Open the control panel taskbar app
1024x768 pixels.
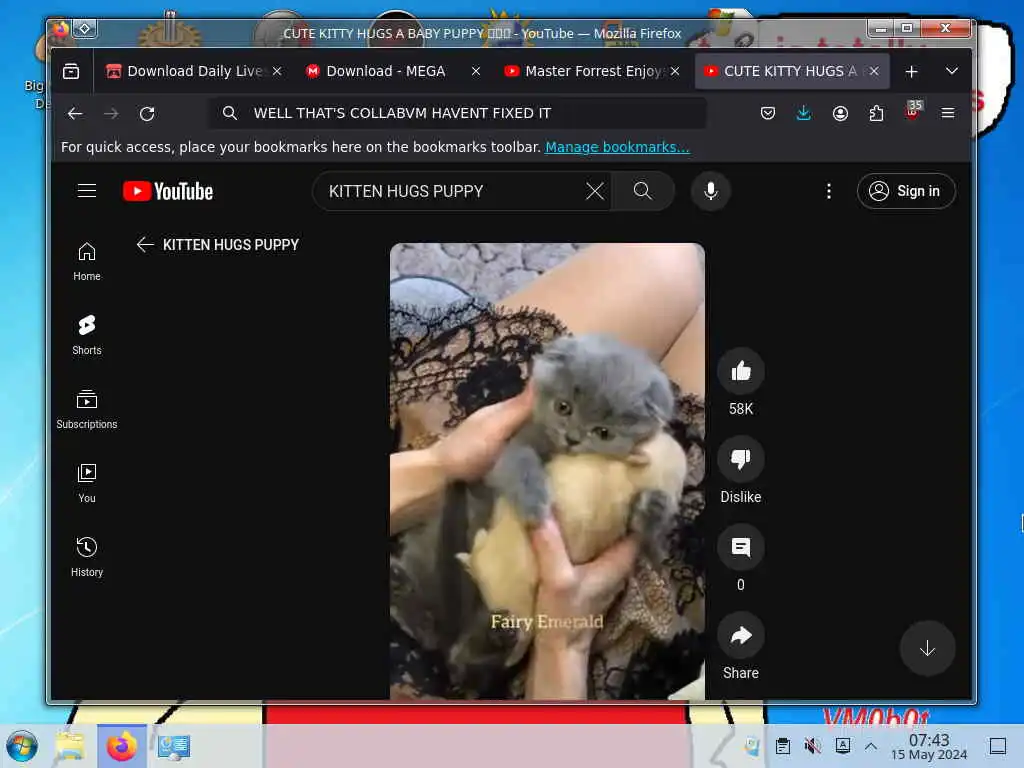[173, 746]
